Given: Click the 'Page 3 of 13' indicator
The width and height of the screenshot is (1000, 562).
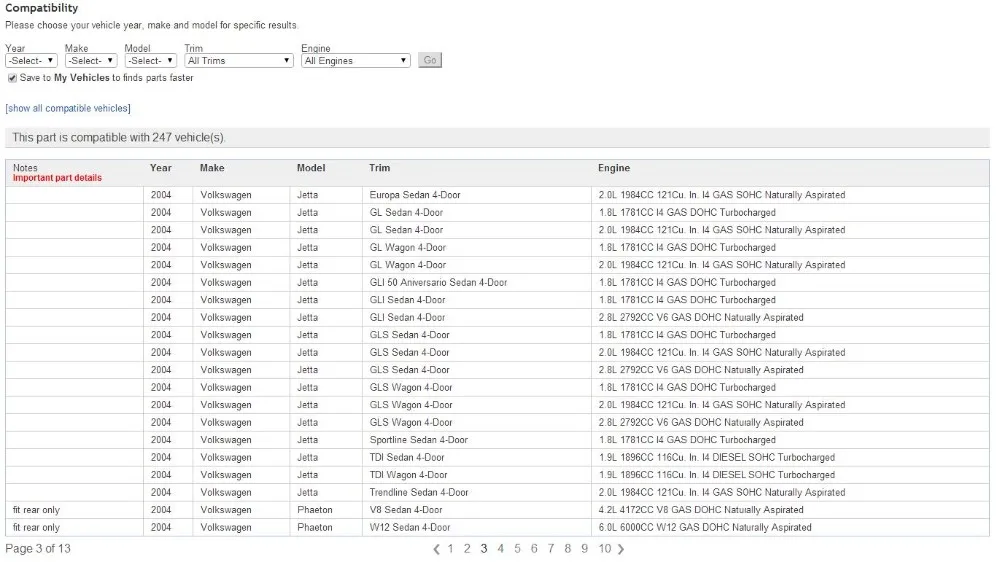Looking at the screenshot, I should [38, 549].
